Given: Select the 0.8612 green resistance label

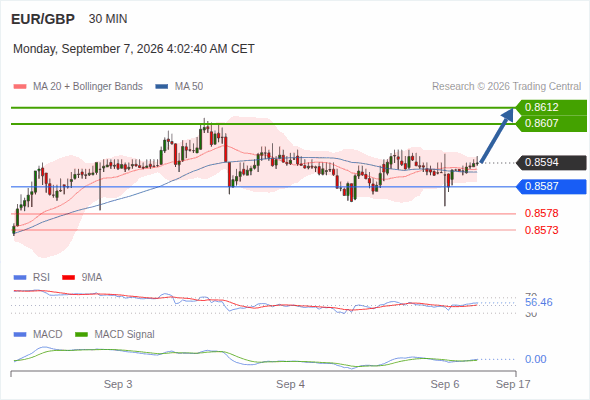Looking at the screenshot, I should [x=551, y=108].
